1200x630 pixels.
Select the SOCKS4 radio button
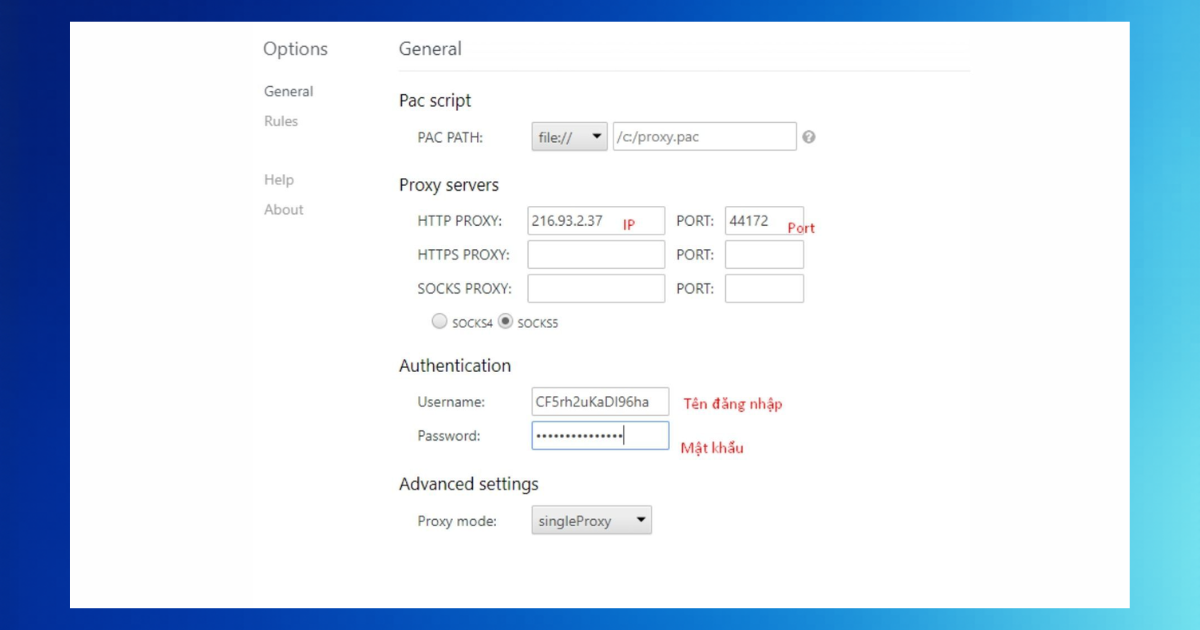point(439,322)
